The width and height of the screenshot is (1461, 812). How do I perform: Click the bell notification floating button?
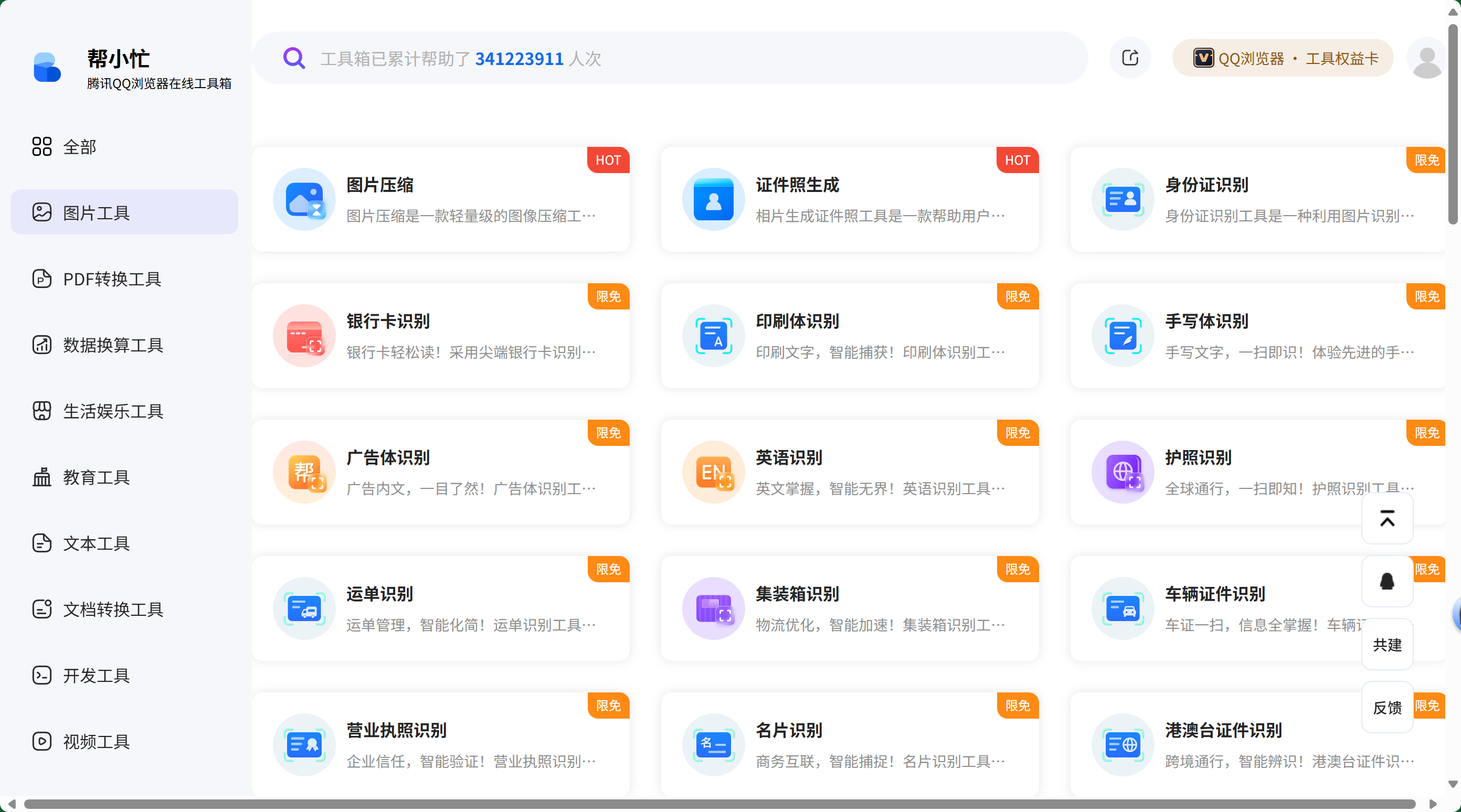(x=1386, y=581)
